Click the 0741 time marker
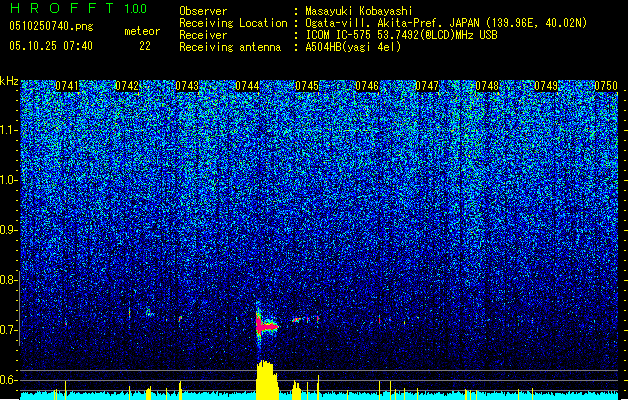The width and height of the screenshot is (629, 400). click(67, 86)
